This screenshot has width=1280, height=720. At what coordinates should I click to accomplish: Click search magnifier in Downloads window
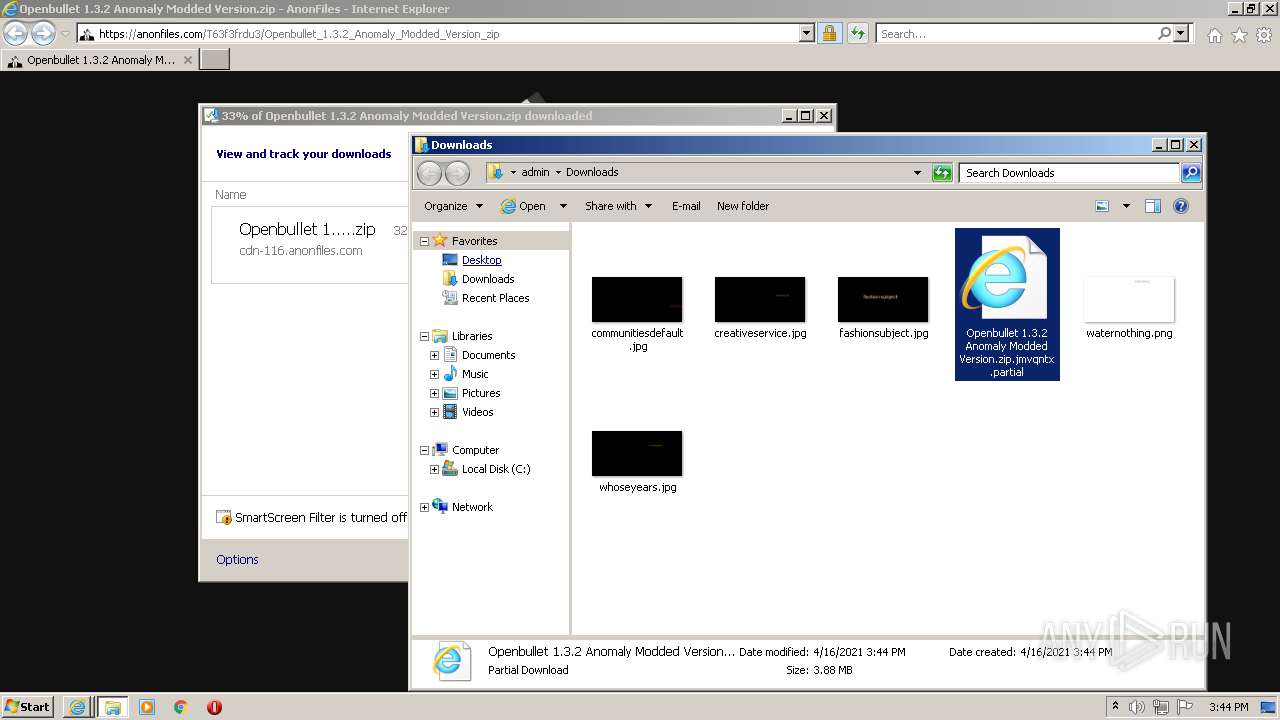(x=1190, y=173)
